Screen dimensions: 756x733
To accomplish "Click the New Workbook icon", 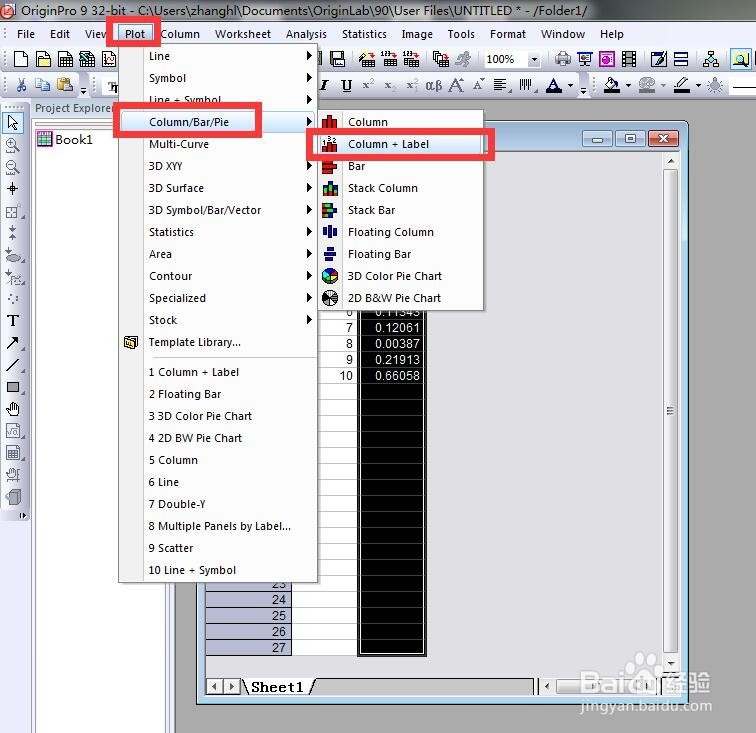I will tap(66, 59).
